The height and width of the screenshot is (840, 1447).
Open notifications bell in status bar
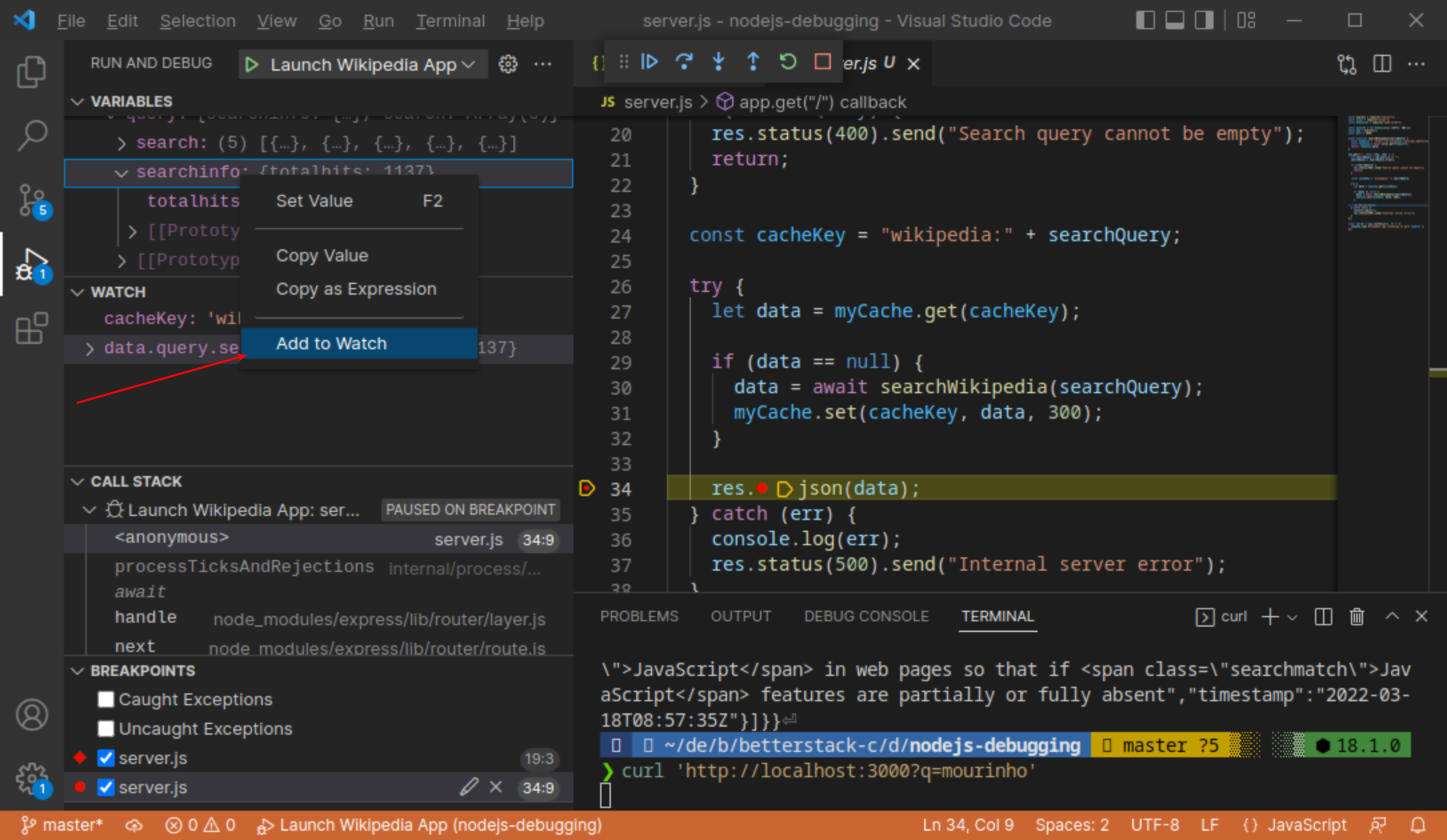(x=1418, y=825)
